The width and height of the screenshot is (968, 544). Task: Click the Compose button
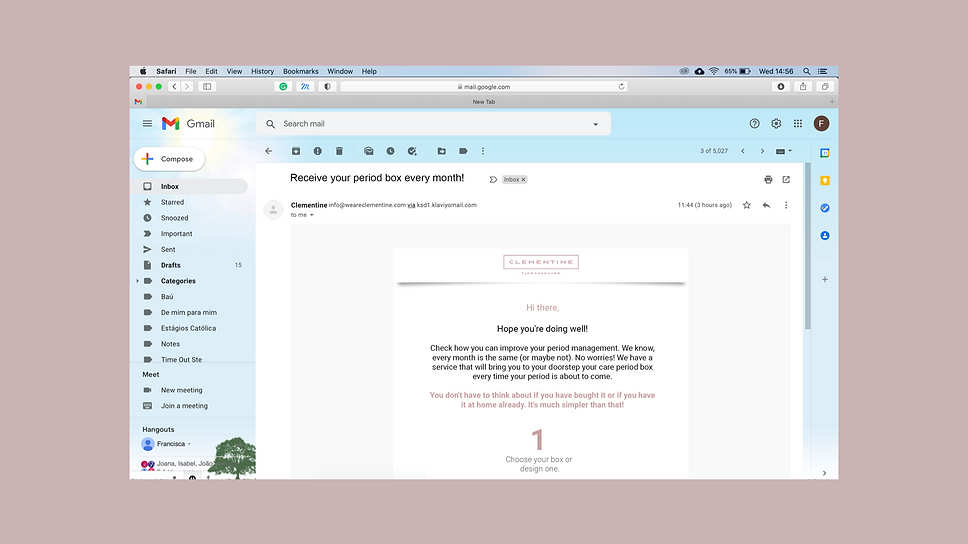[169, 159]
